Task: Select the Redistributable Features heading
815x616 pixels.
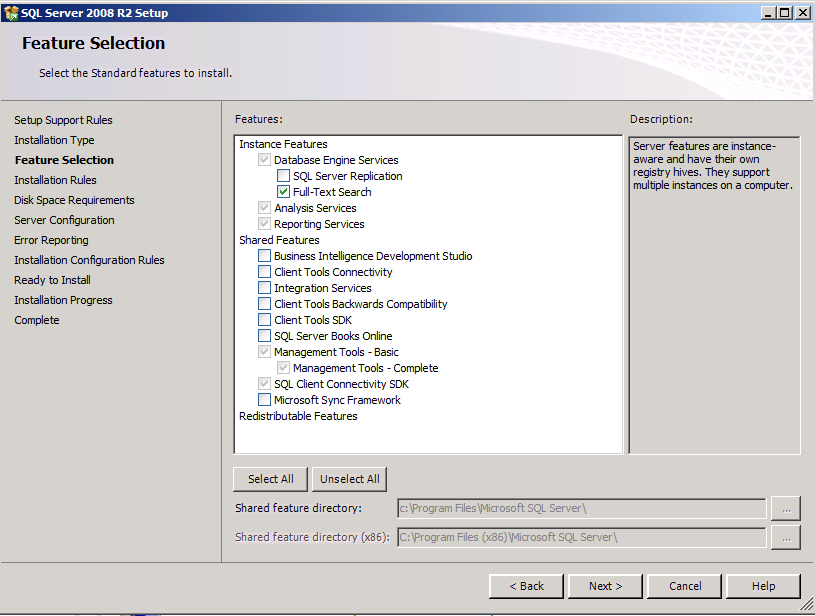Action: (298, 416)
